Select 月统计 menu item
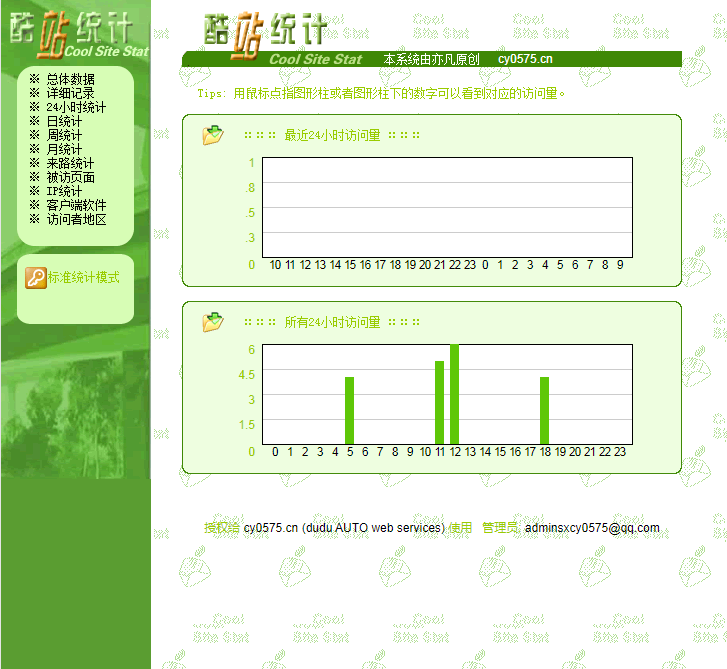Viewport: 727px width, 669px height. pyautogui.click(x=64, y=149)
